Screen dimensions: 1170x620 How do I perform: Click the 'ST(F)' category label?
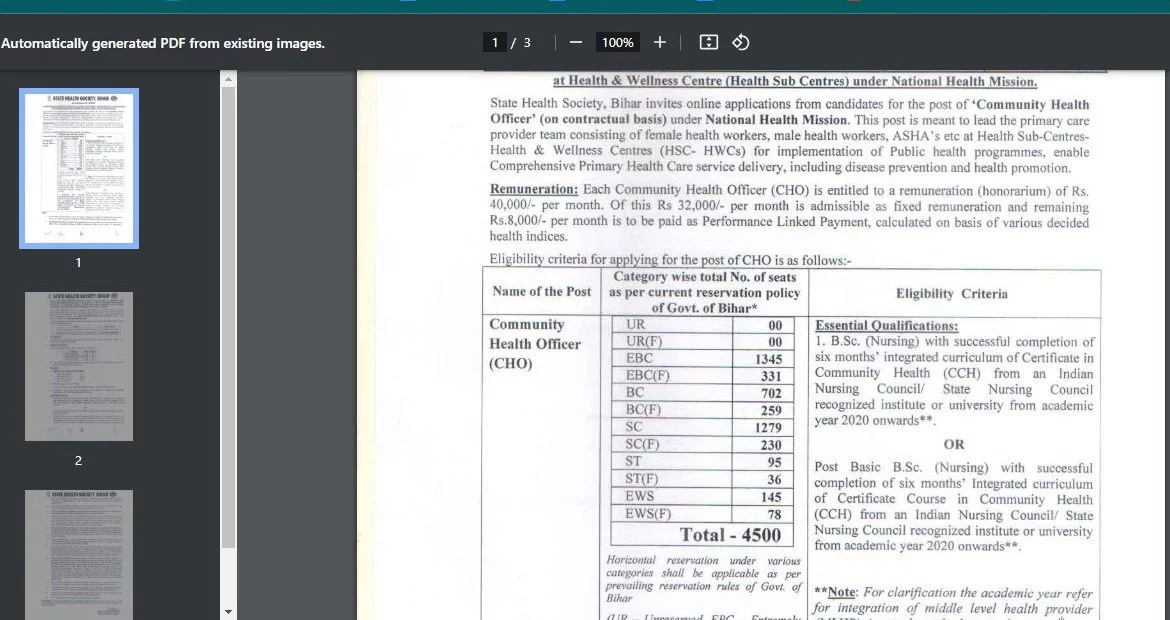point(642,479)
